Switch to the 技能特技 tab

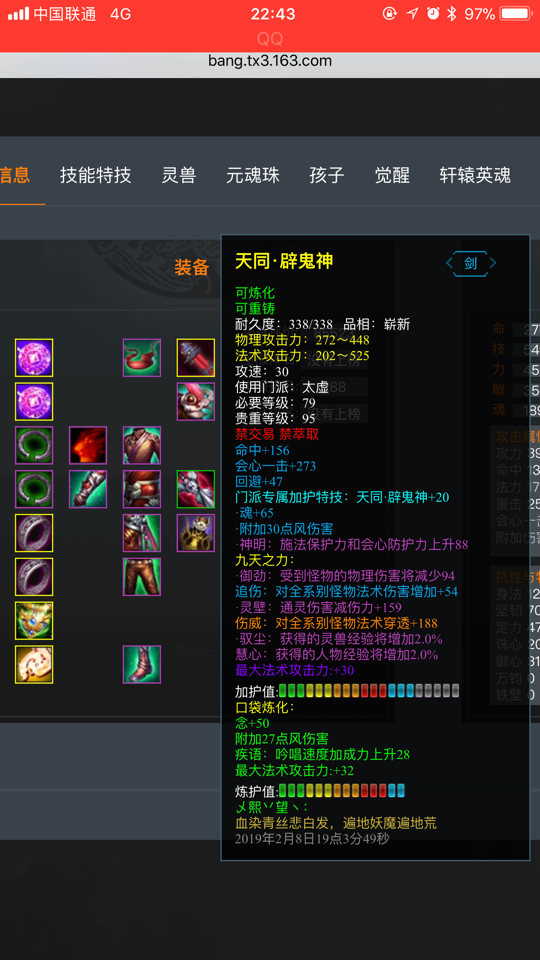click(x=96, y=176)
